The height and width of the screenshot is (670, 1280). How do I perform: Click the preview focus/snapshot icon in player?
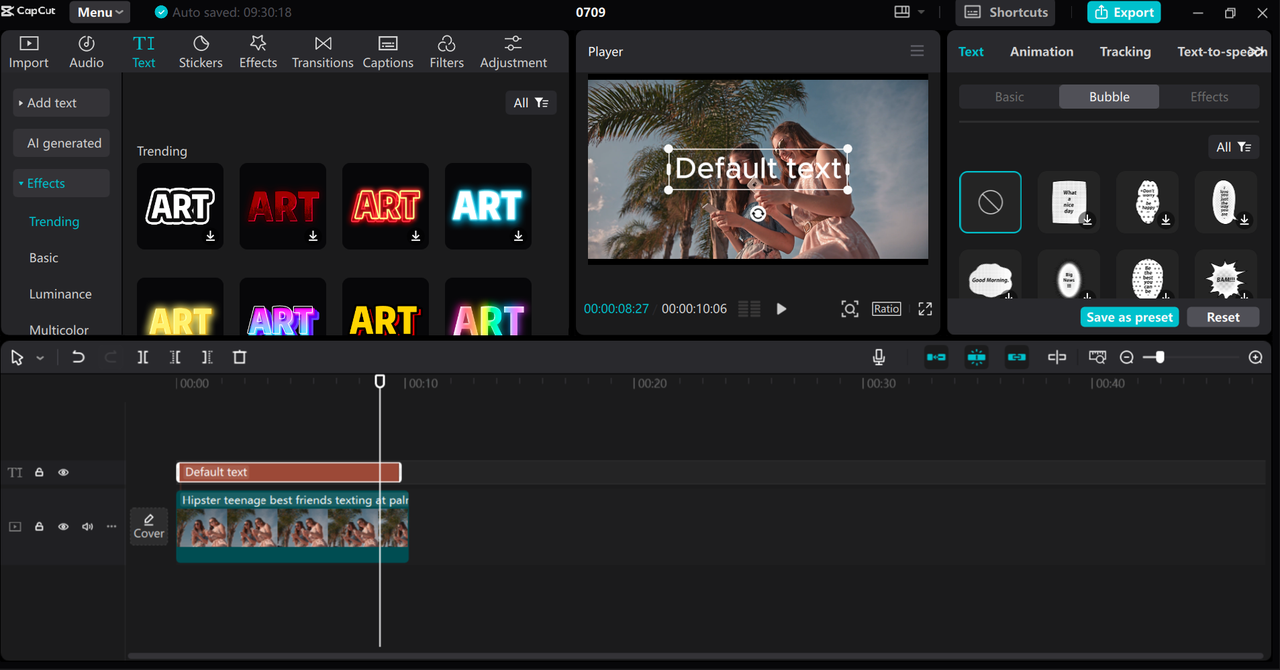tap(849, 309)
